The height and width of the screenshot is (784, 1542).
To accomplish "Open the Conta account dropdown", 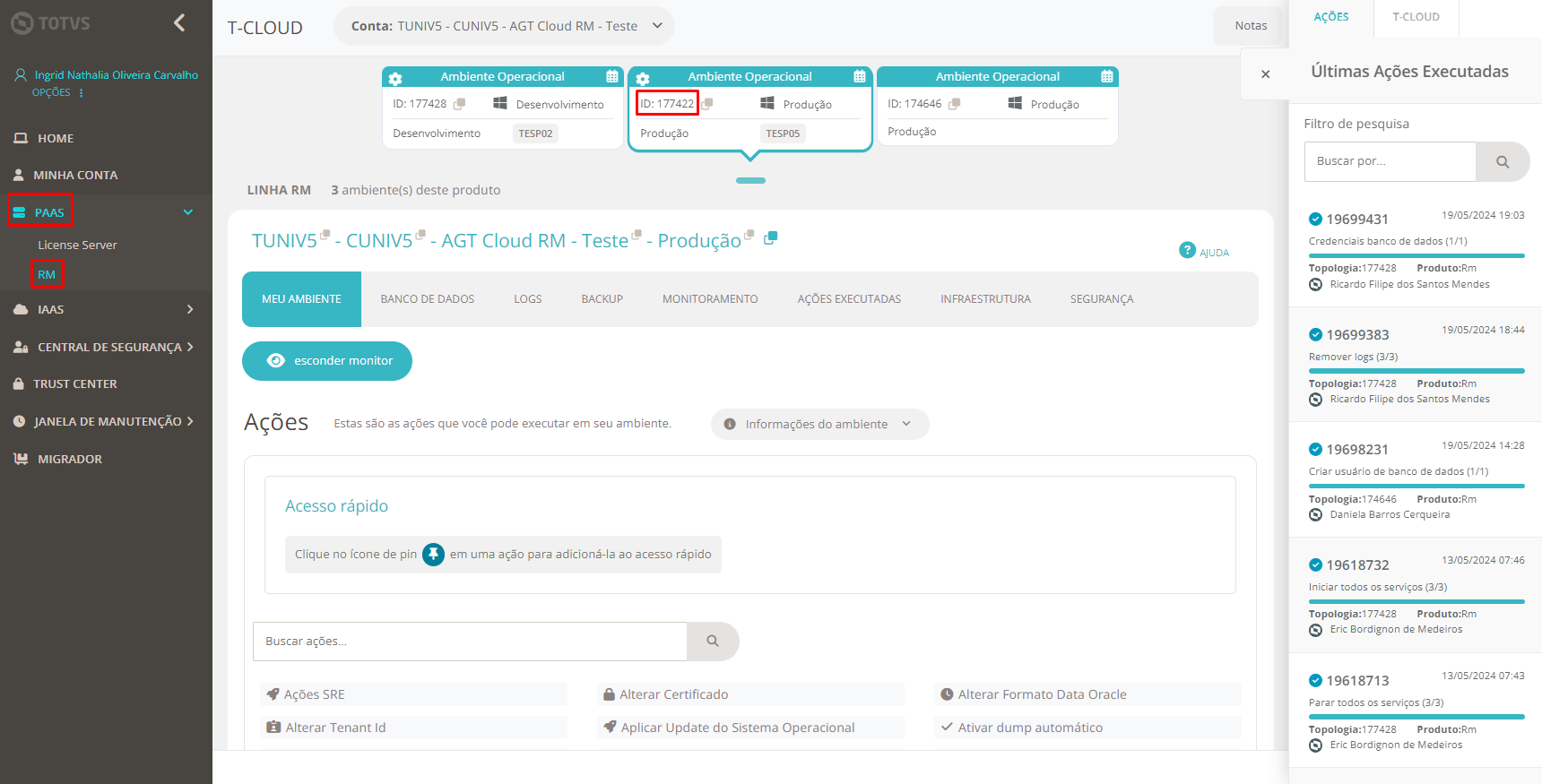I will [504, 26].
